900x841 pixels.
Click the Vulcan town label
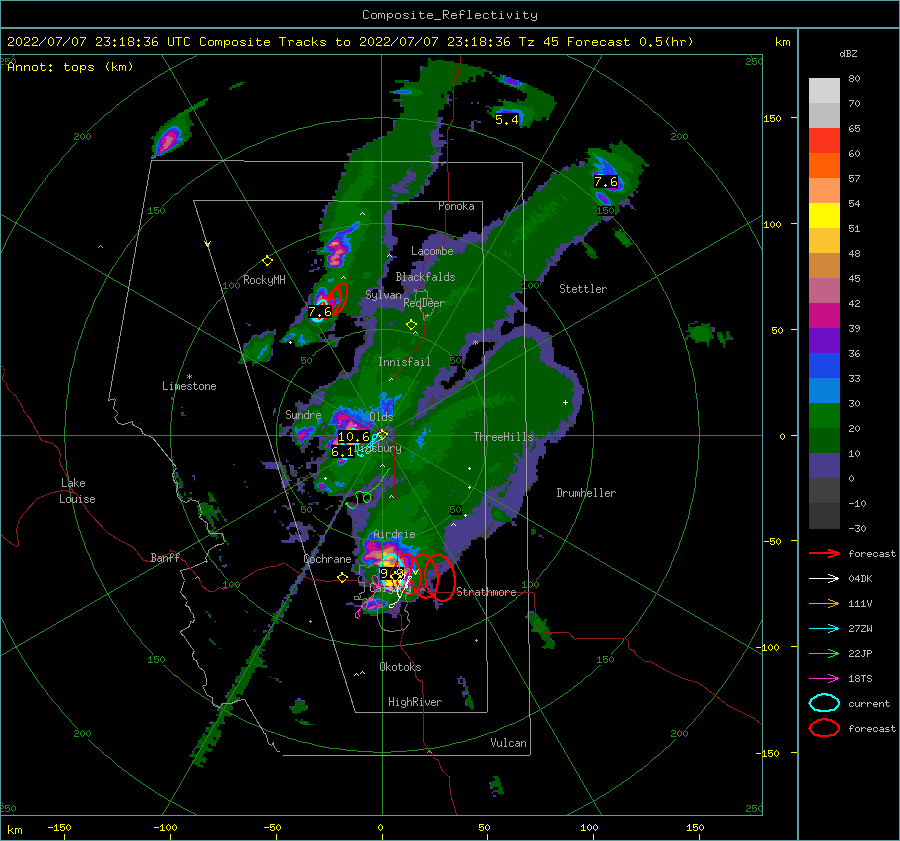coord(508,743)
